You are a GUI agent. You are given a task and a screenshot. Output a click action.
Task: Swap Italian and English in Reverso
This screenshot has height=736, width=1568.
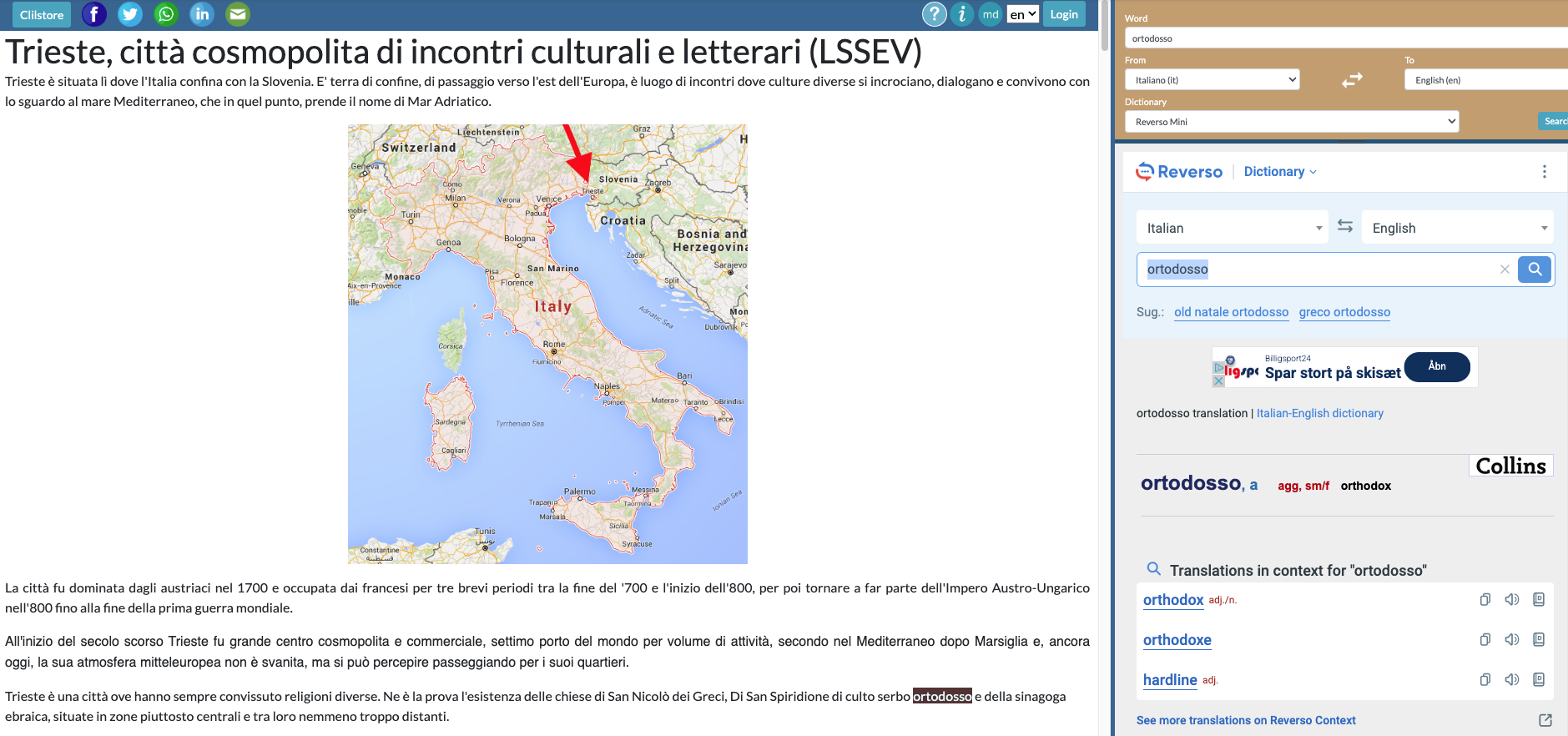tap(1345, 226)
